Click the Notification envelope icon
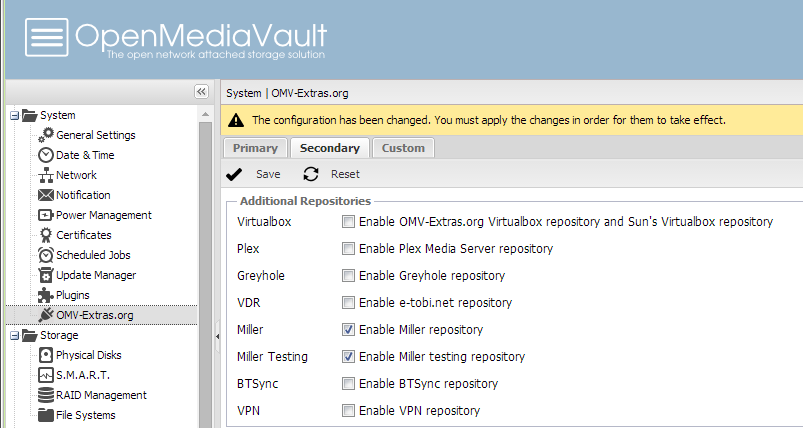The image size is (803, 428). [x=46, y=195]
